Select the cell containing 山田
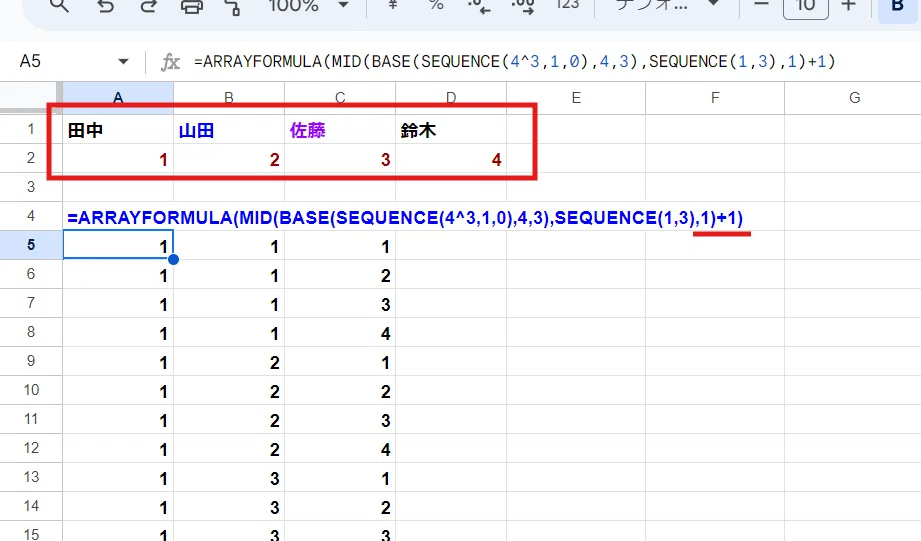 coord(229,129)
